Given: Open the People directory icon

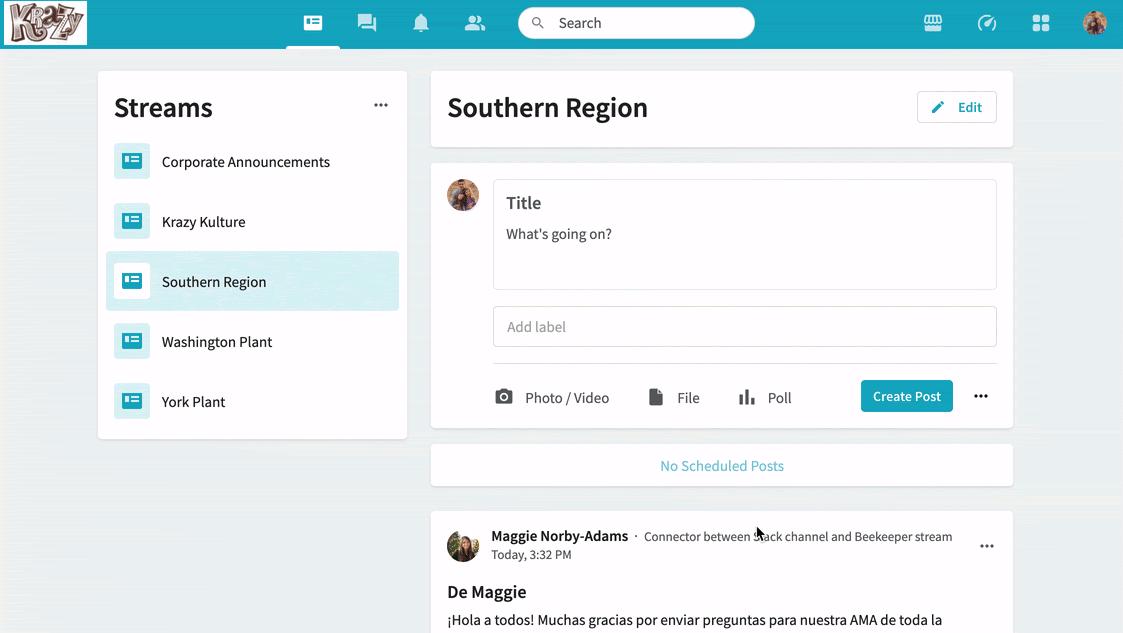Looking at the screenshot, I should point(475,23).
